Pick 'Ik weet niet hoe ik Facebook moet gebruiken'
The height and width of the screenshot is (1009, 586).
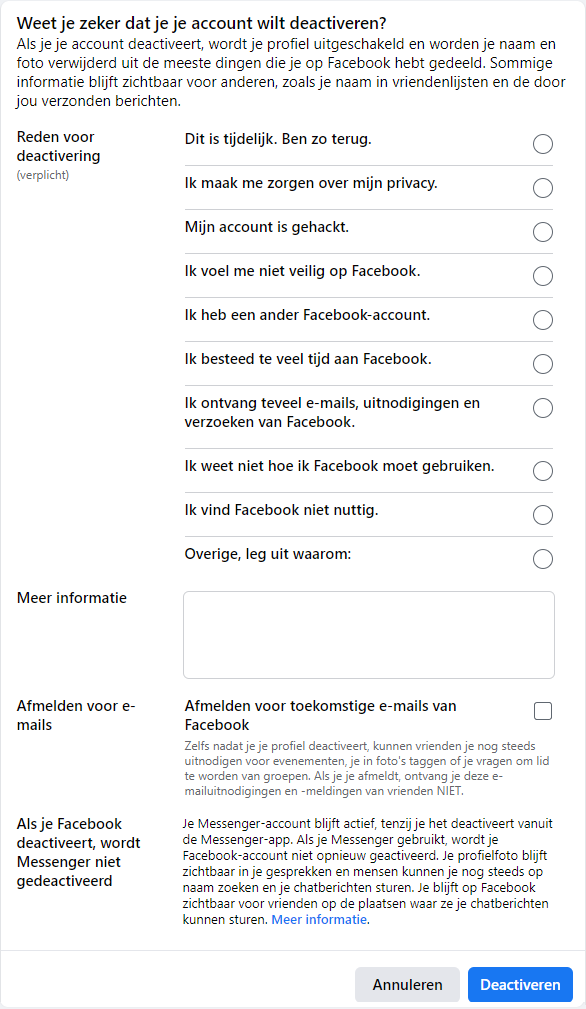(x=543, y=471)
